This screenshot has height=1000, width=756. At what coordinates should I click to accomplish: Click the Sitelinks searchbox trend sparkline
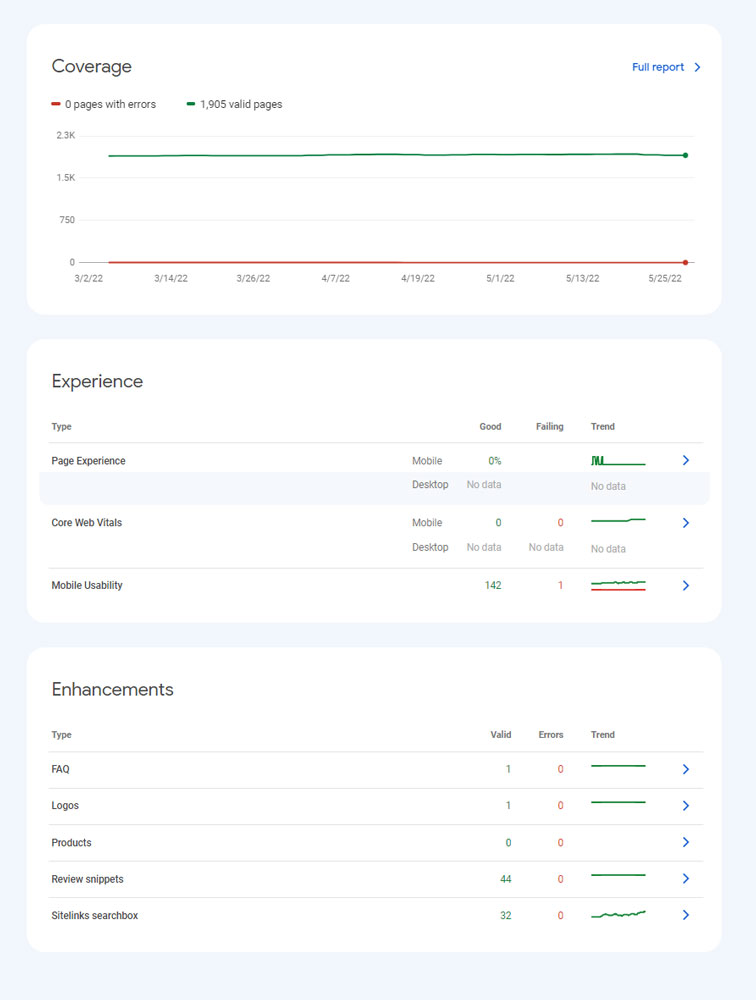[x=618, y=915]
